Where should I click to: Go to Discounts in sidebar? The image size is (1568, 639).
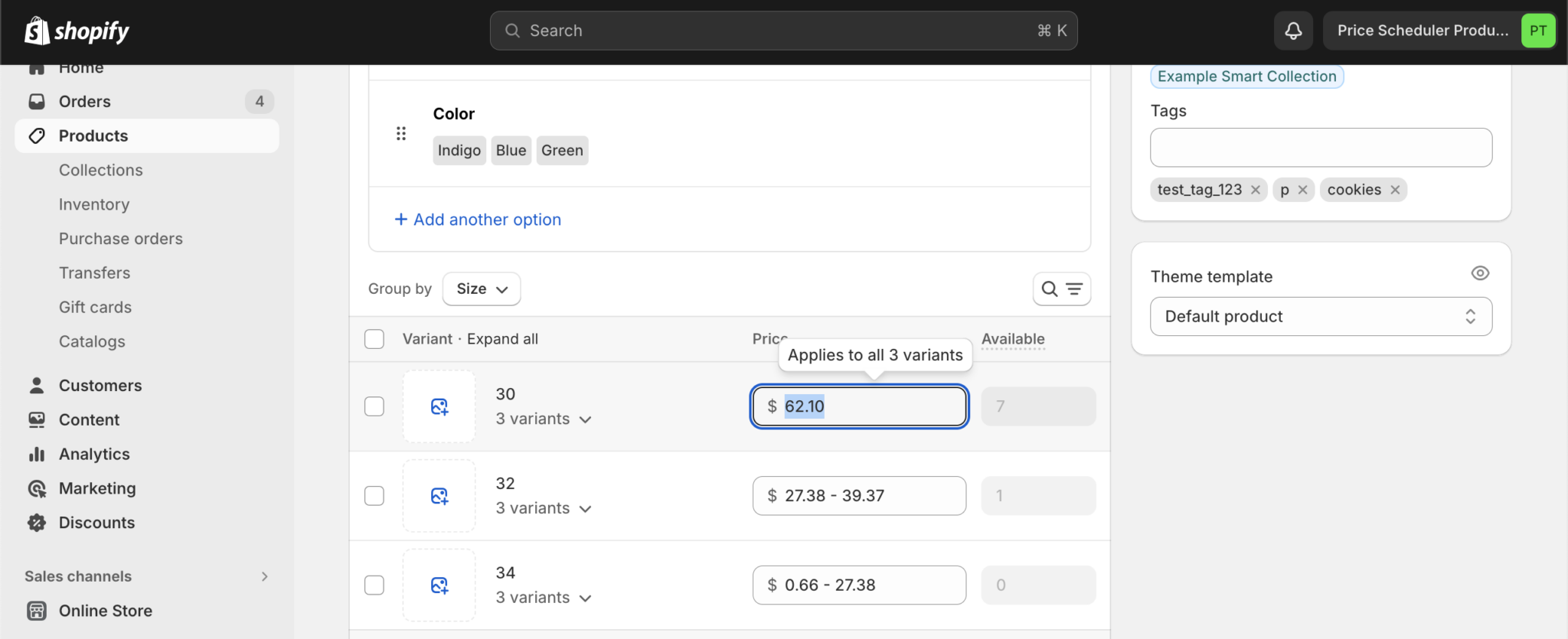(96, 523)
